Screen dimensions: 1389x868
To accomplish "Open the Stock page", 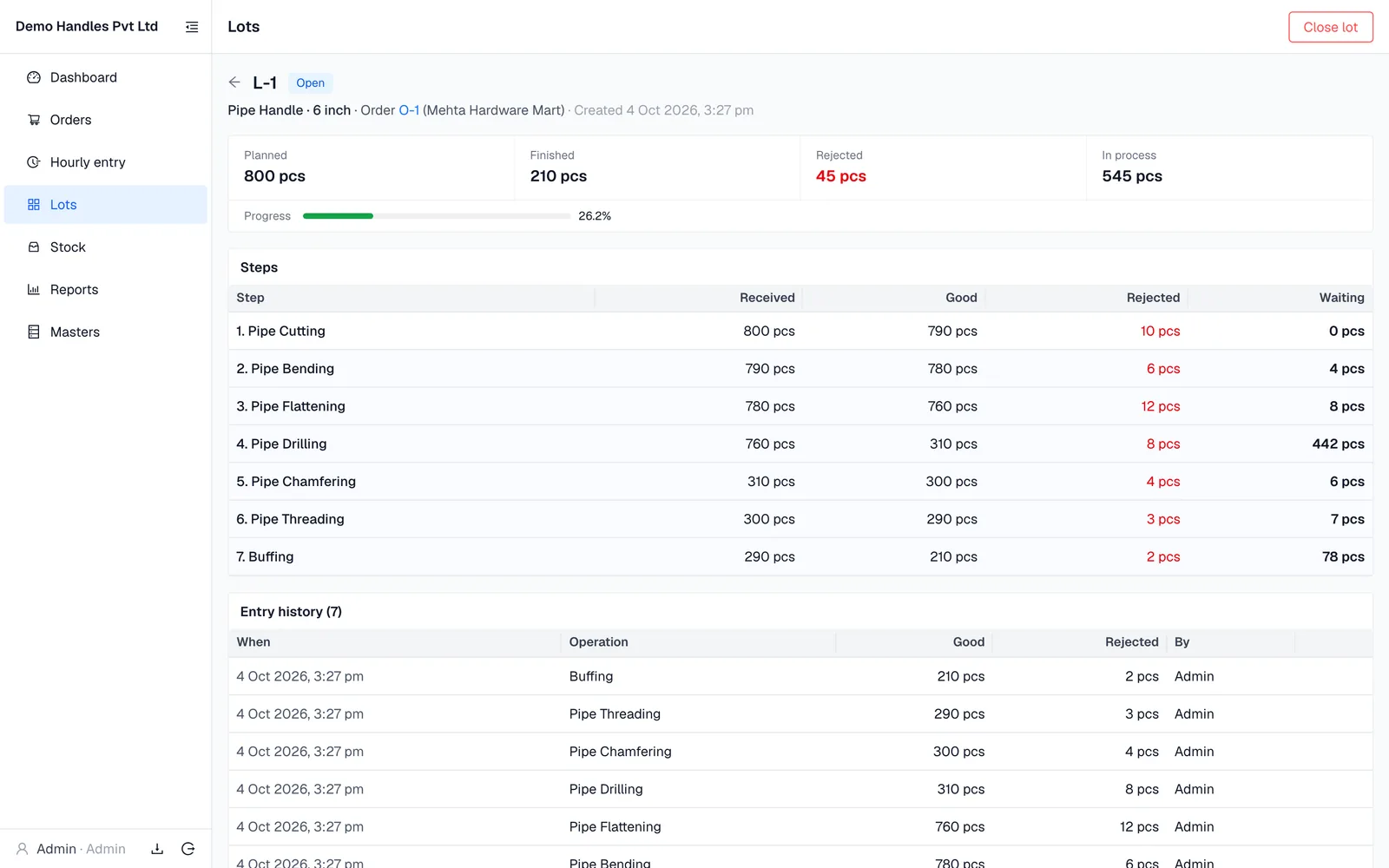I will [106, 247].
